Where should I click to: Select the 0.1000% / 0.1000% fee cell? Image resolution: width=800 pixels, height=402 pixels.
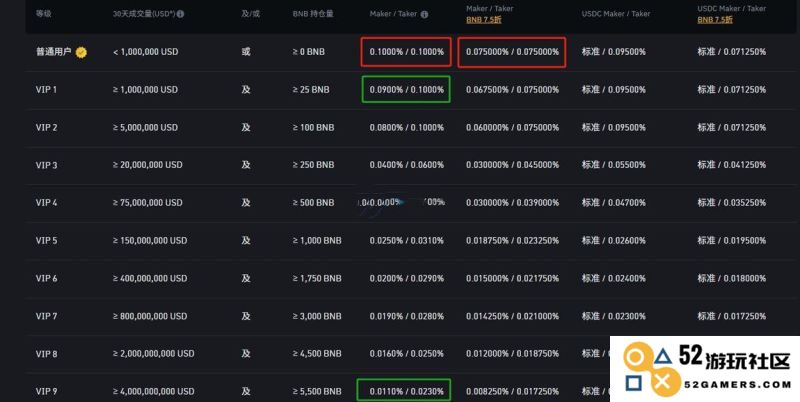click(407, 52)
